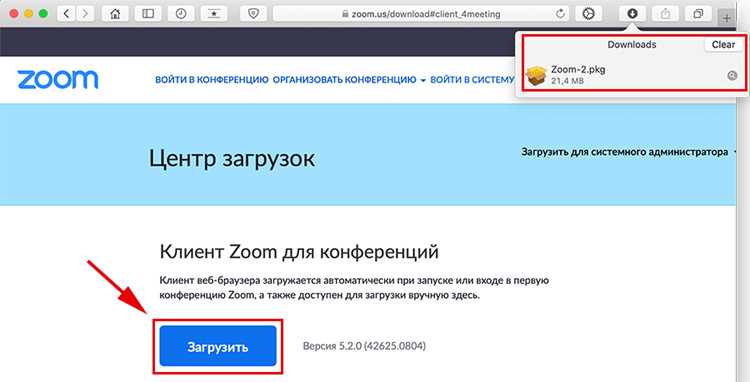The image size is (750, 382).
Task: Toggle the Safari downloads button
Action: [x=632, y=14]
